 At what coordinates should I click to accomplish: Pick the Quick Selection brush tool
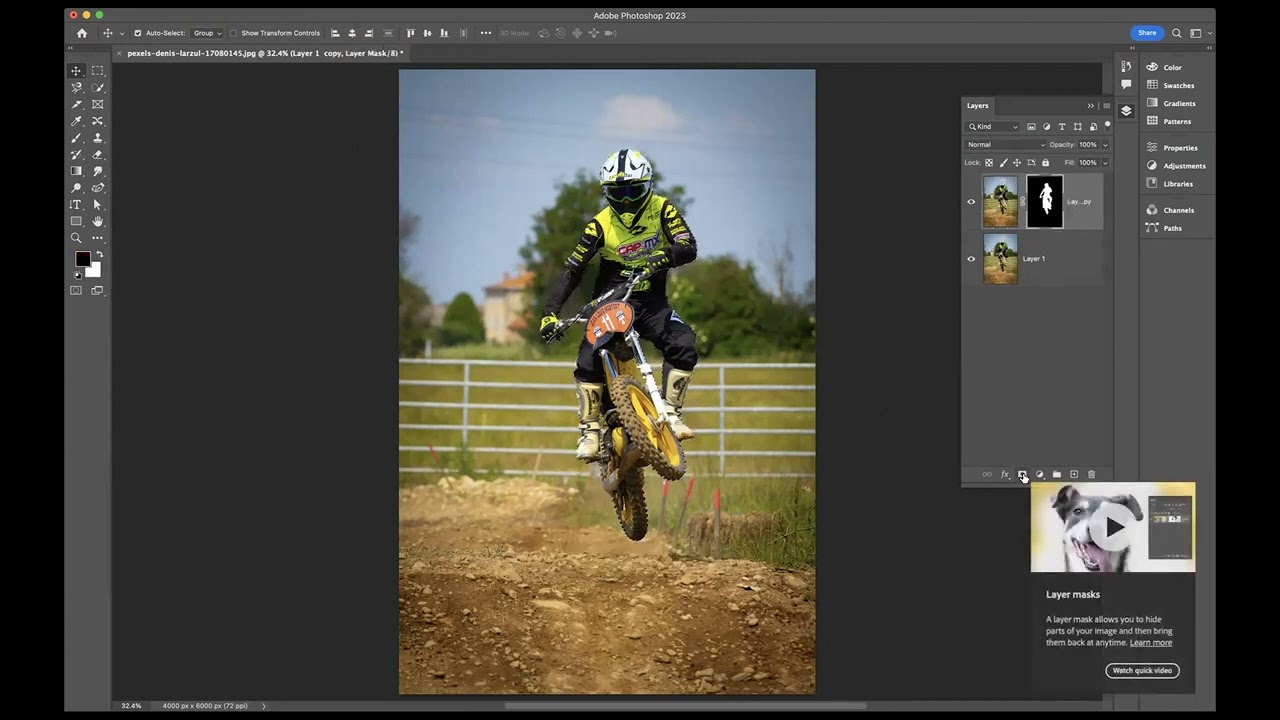coord(97,88)
